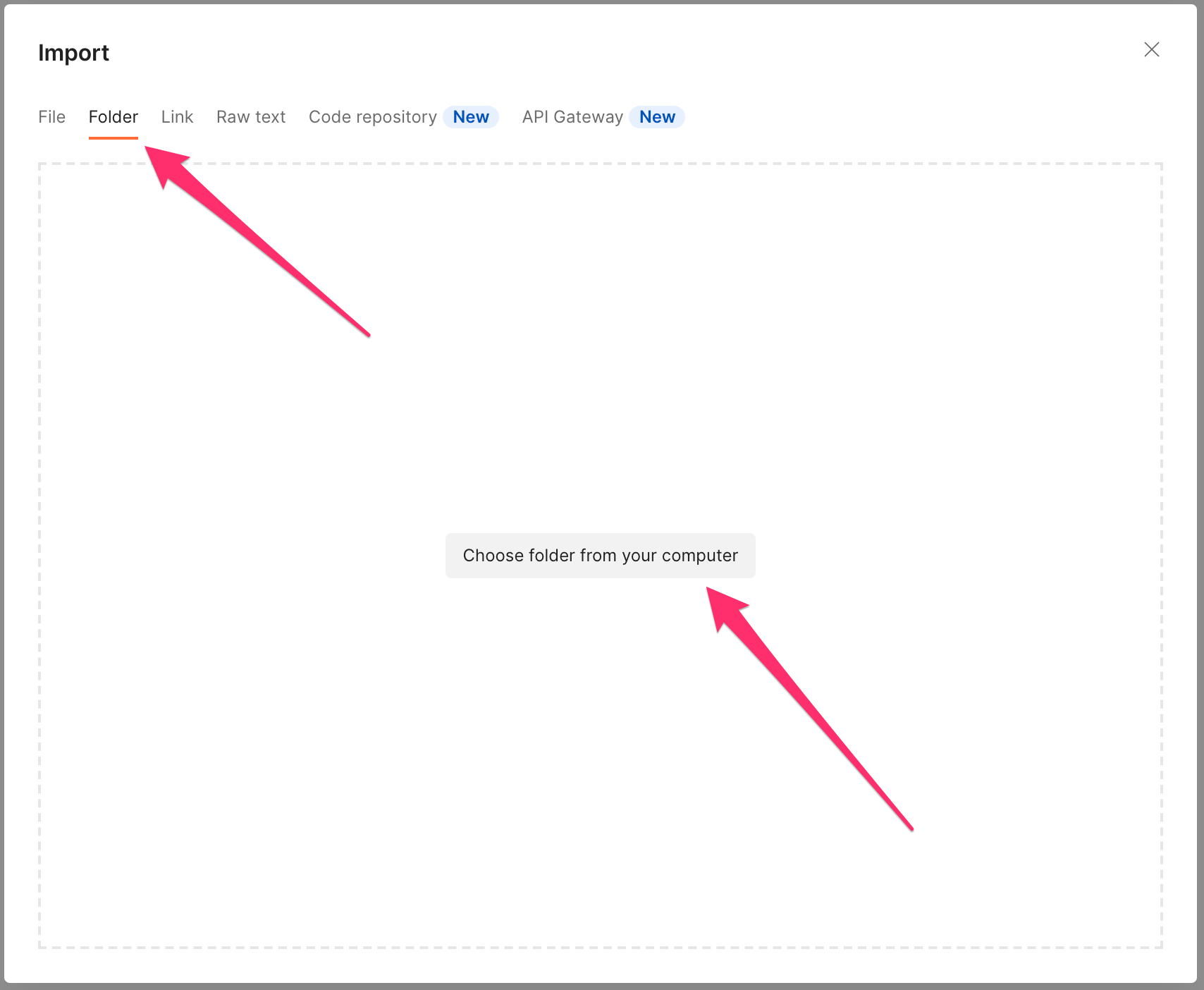The height and width of the screenshot is (990, 1204).
Task: Switch to the File tab
Action: pyautogui.click(x=51, y=117)
